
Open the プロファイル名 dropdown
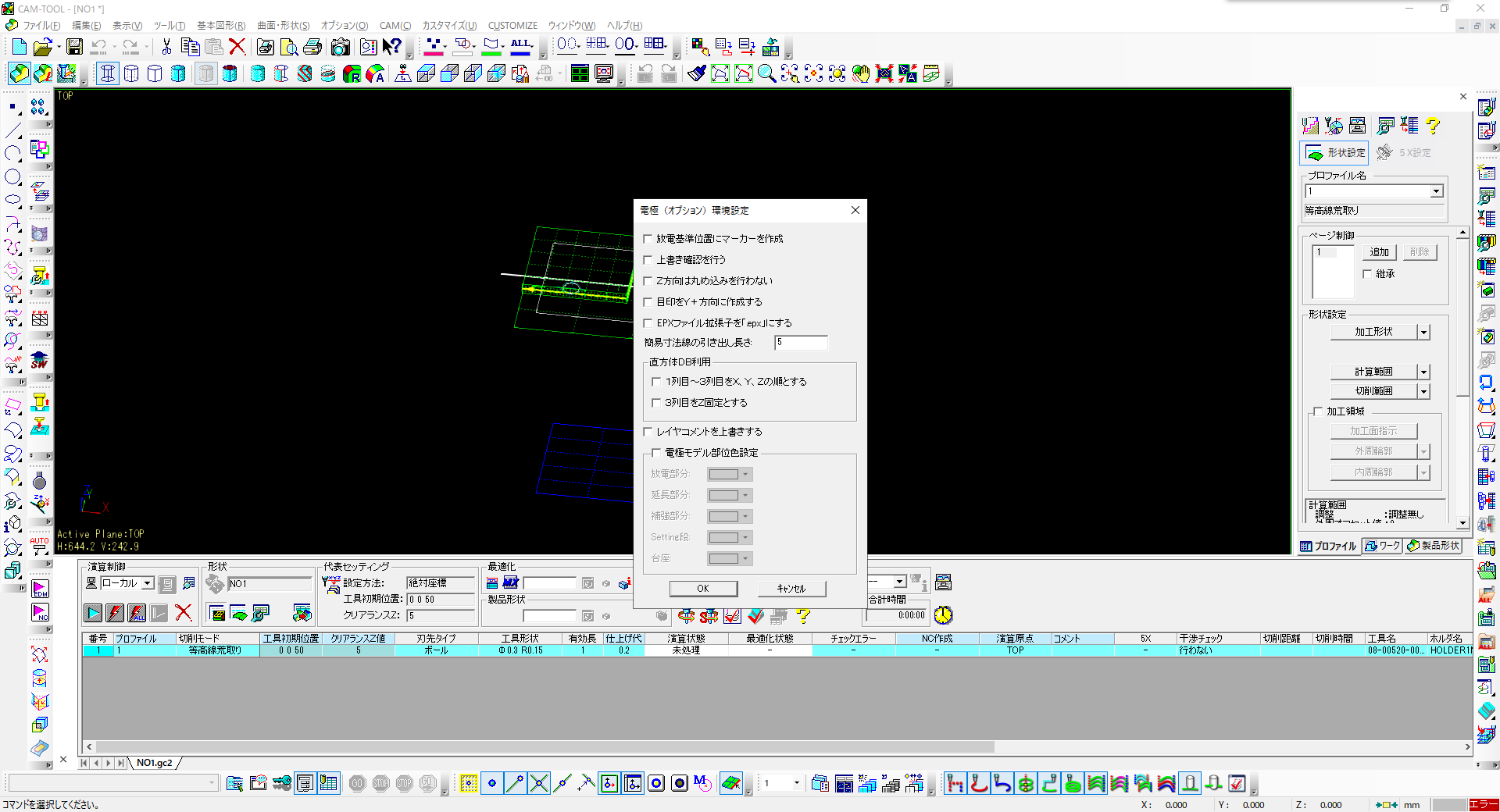tap(1436, 191)
